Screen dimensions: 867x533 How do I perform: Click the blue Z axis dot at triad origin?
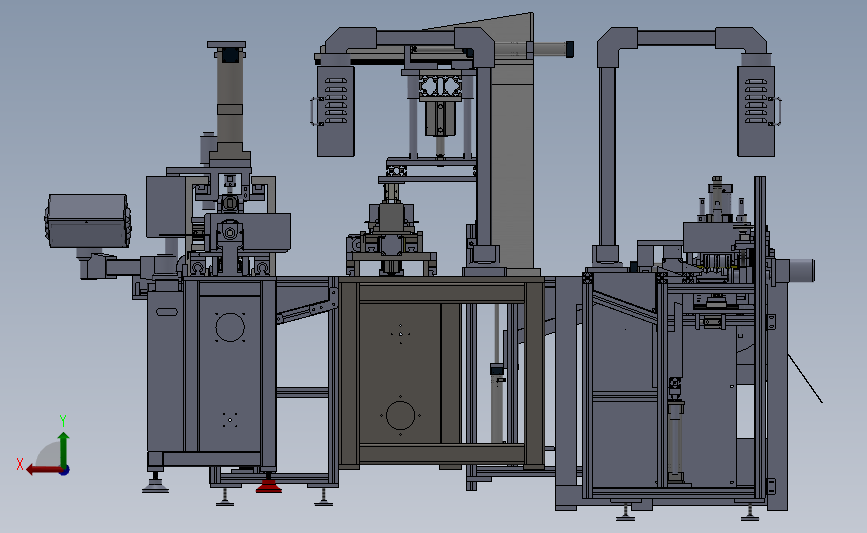(x=65, y=471)
